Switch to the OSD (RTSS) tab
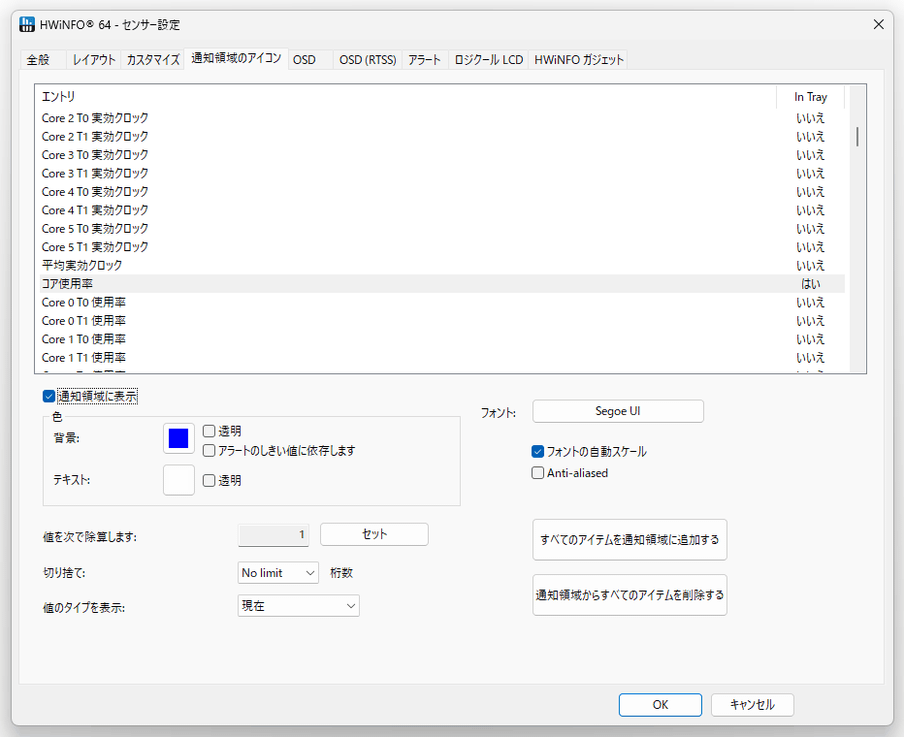Viewport: 904px width, 737px height. click(x=367, y=60)
